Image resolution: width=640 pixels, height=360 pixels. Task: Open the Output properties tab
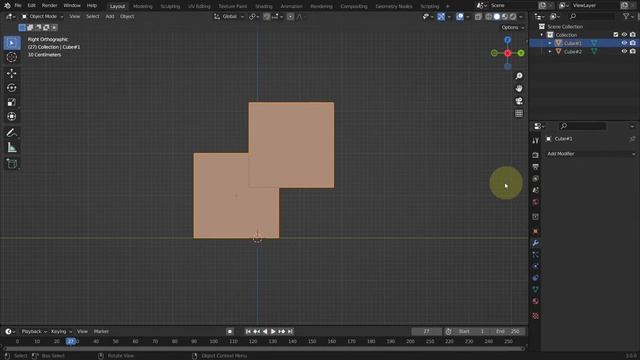536,167
